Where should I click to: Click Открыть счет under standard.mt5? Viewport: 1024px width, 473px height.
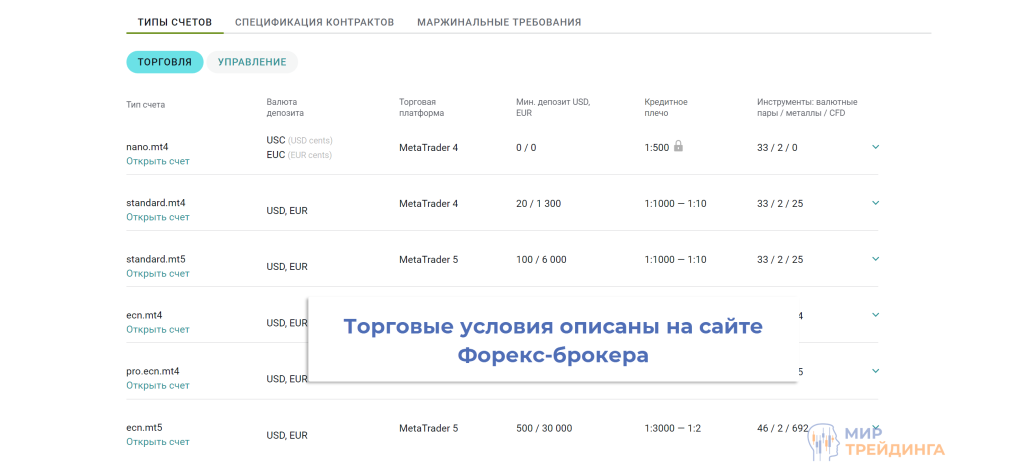click(157, 273)
